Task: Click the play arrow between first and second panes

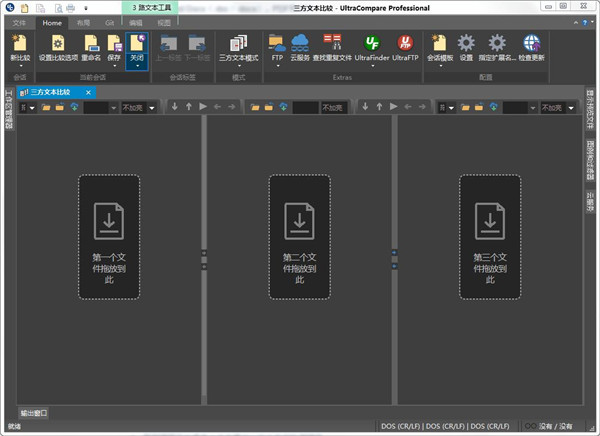Action: point(203,106)
